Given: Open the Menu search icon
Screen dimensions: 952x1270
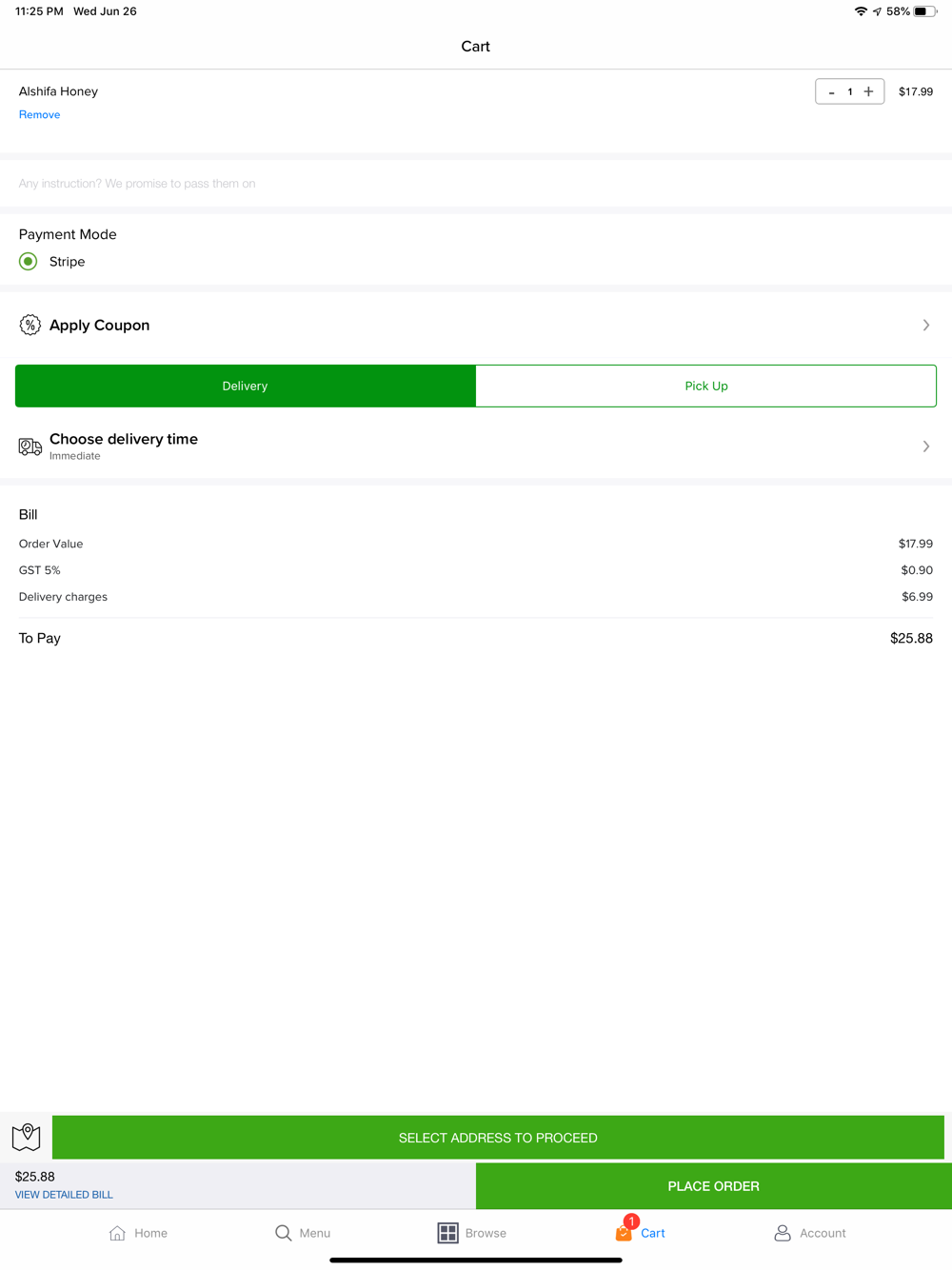Looking at the screenshot, I should (x=283, y=1233).
